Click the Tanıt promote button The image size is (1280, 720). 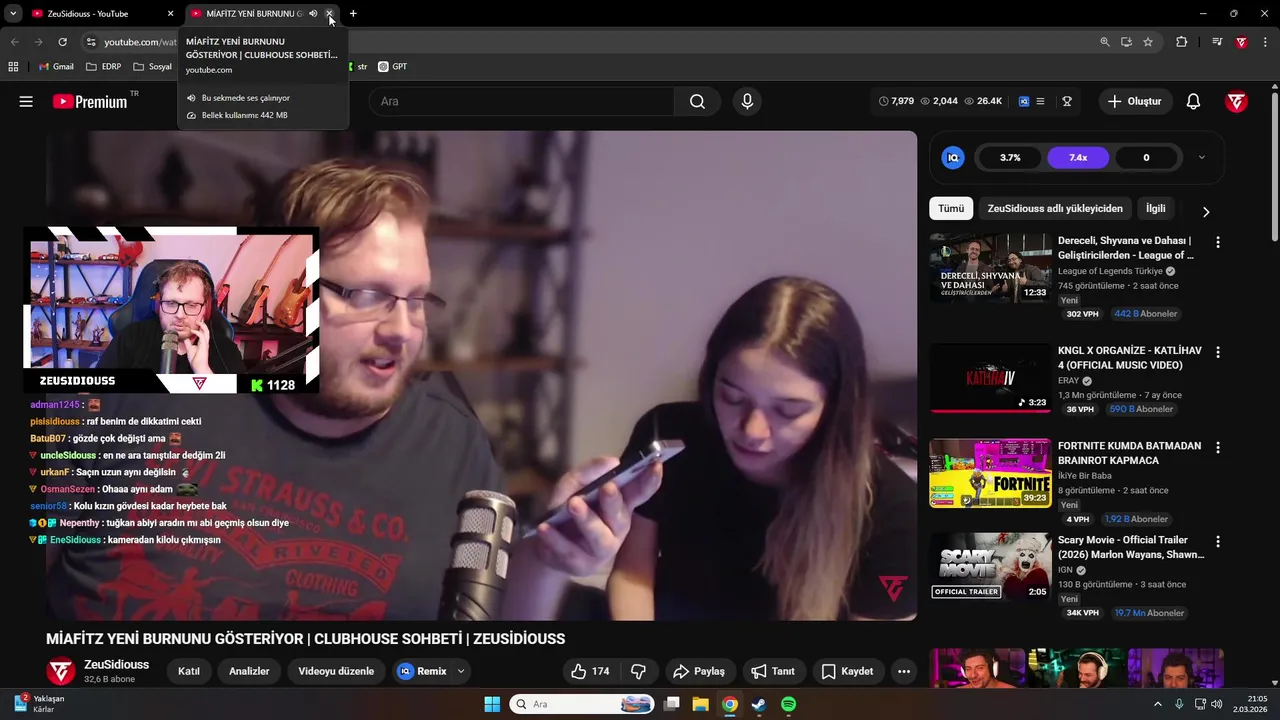(773, 671)
